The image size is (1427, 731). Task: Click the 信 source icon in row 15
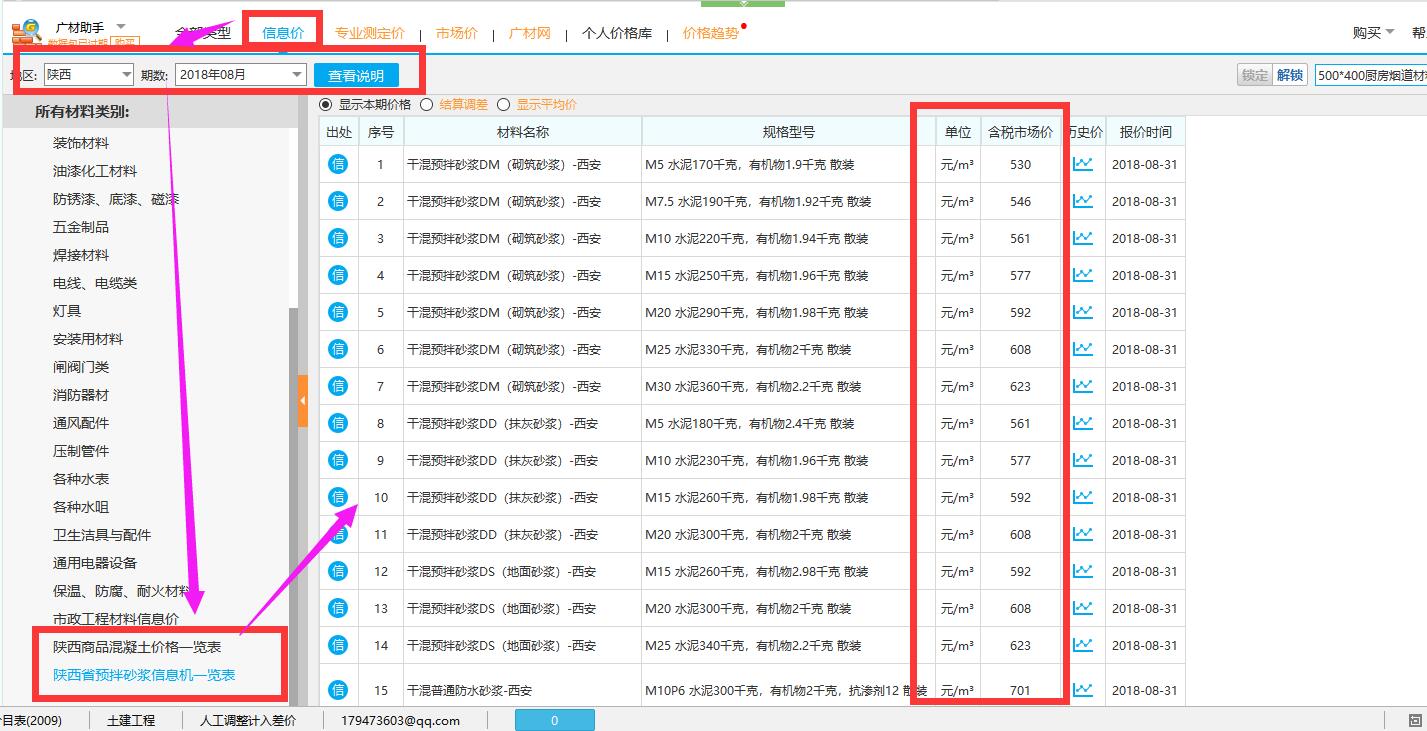(338, 689)
